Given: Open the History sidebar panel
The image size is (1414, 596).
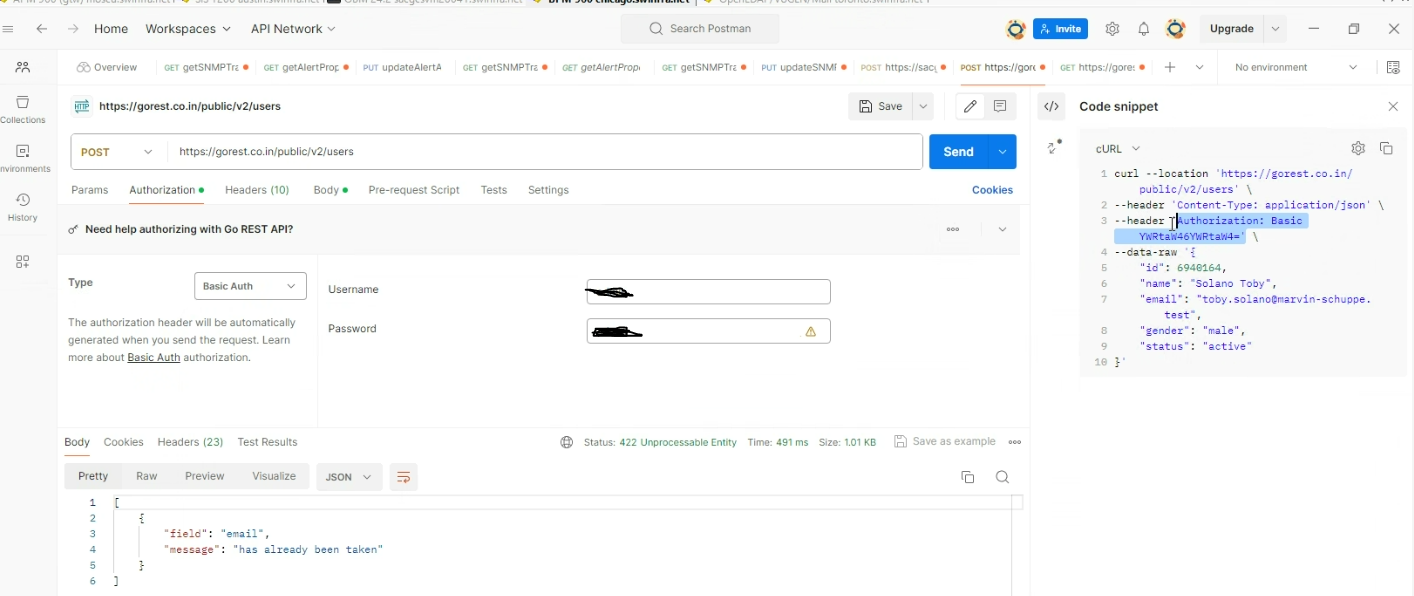Looking at the screenshot, I should point(23,207).
